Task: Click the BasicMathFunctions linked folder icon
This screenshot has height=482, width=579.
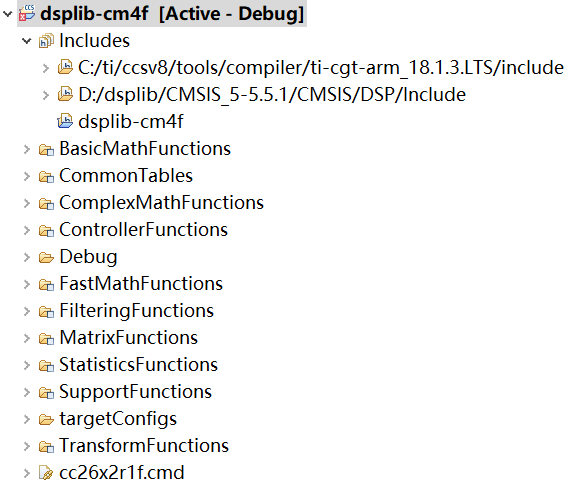Action: pyautogui.click(x=47, y=149)
